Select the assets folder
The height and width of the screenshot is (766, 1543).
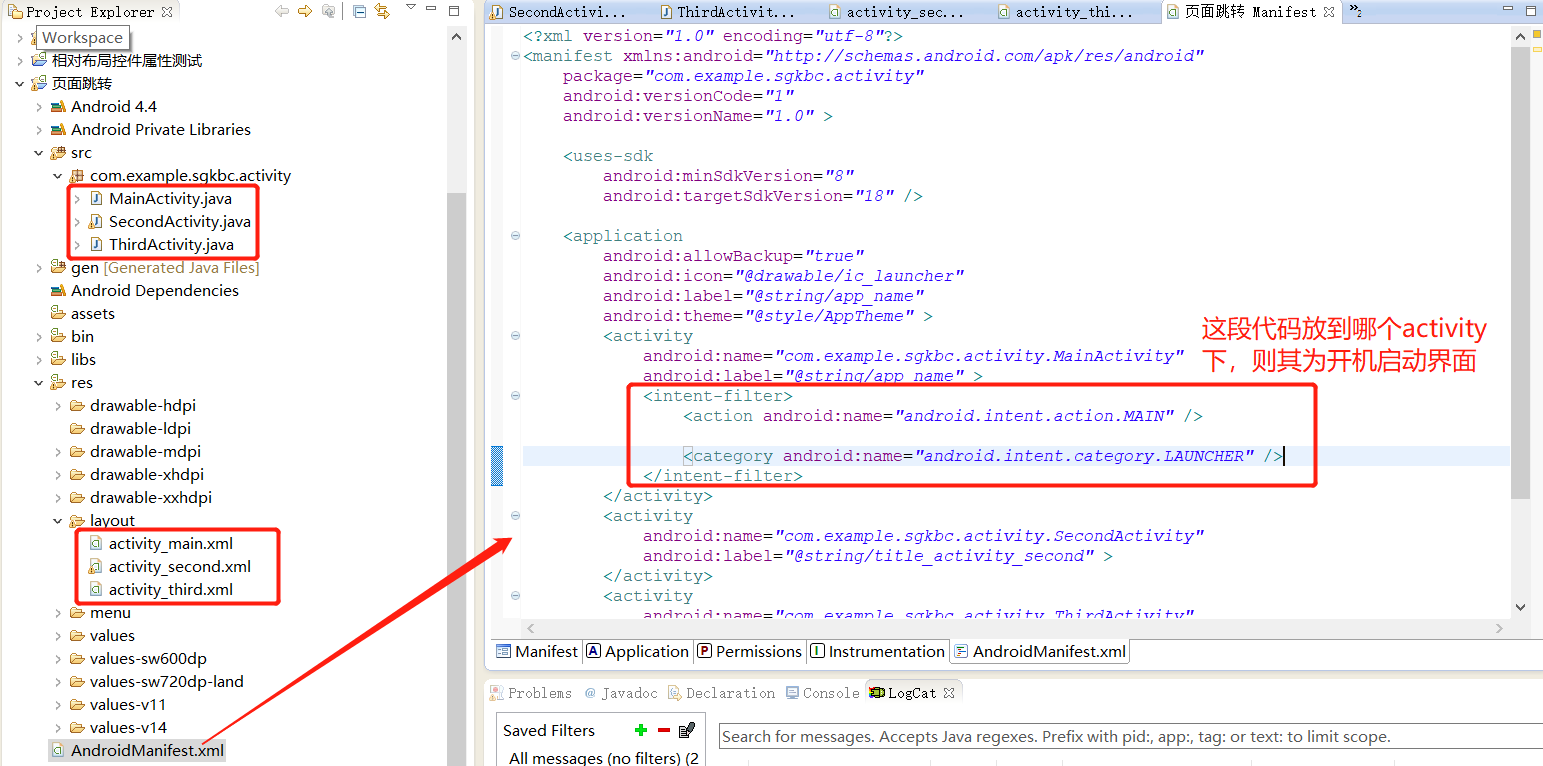pyautogui.click(x=82, y=313)
